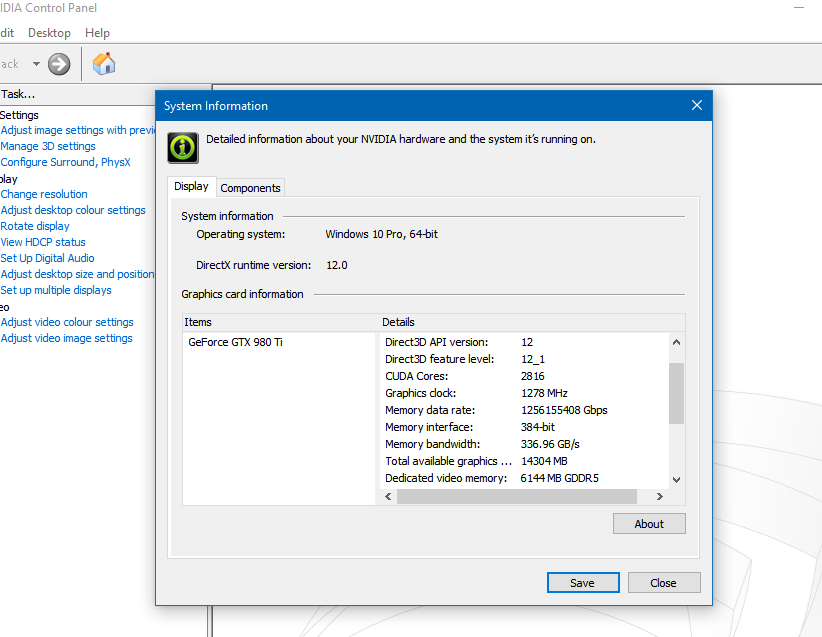Open Change resolution link
Screen dimensions: 822x637
pos(44,194)
